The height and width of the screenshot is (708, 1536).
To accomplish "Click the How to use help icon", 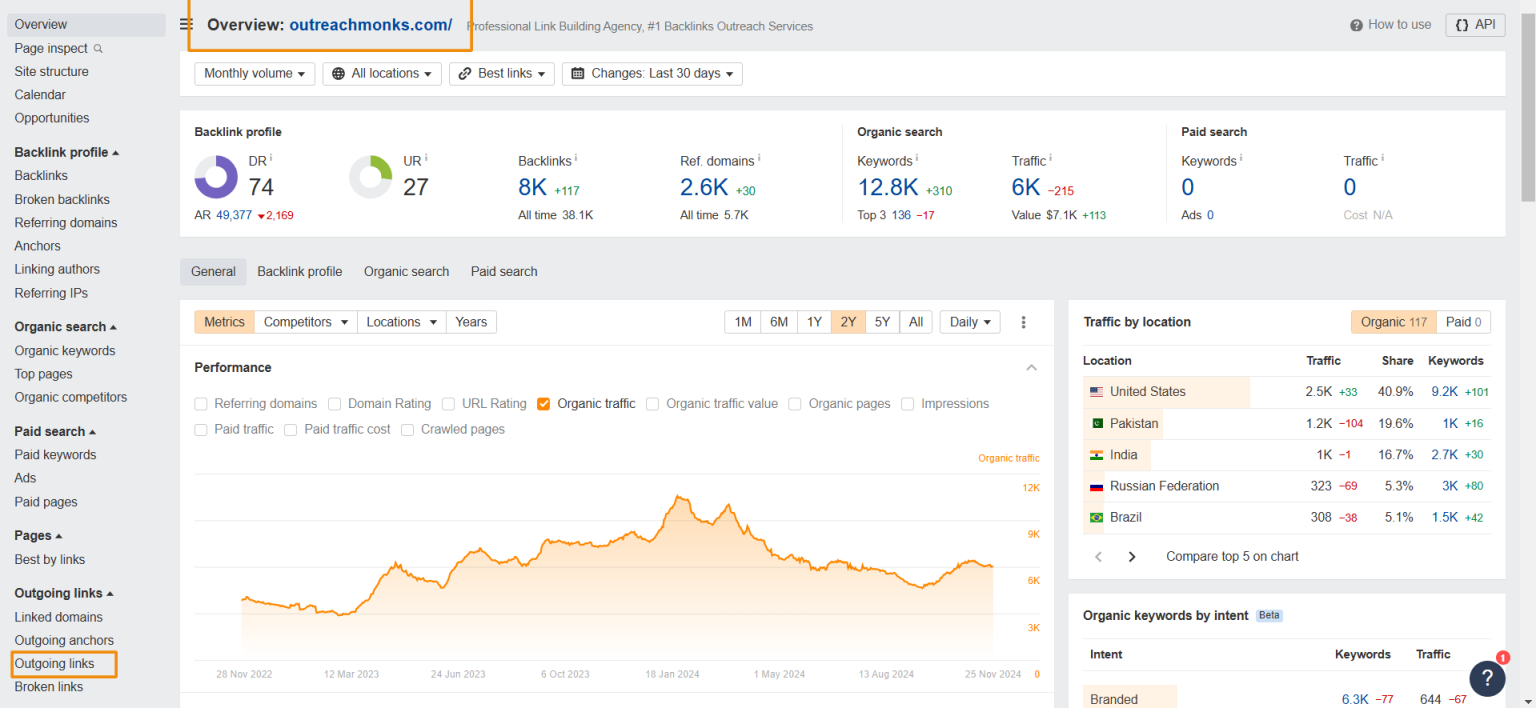I will [x=1356, y=25].
